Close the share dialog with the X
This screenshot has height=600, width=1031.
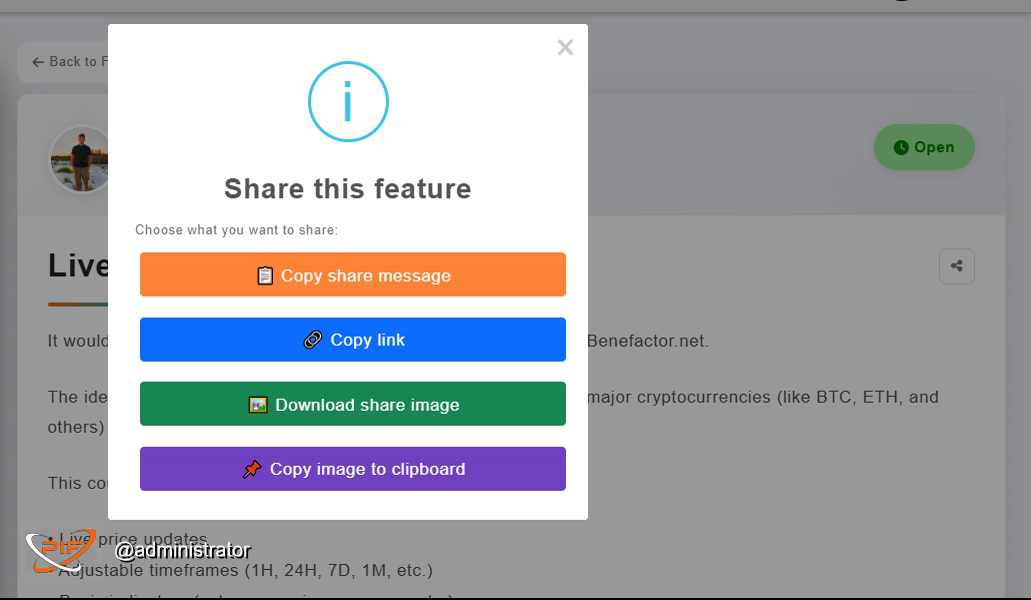click(x=565, y=47)
